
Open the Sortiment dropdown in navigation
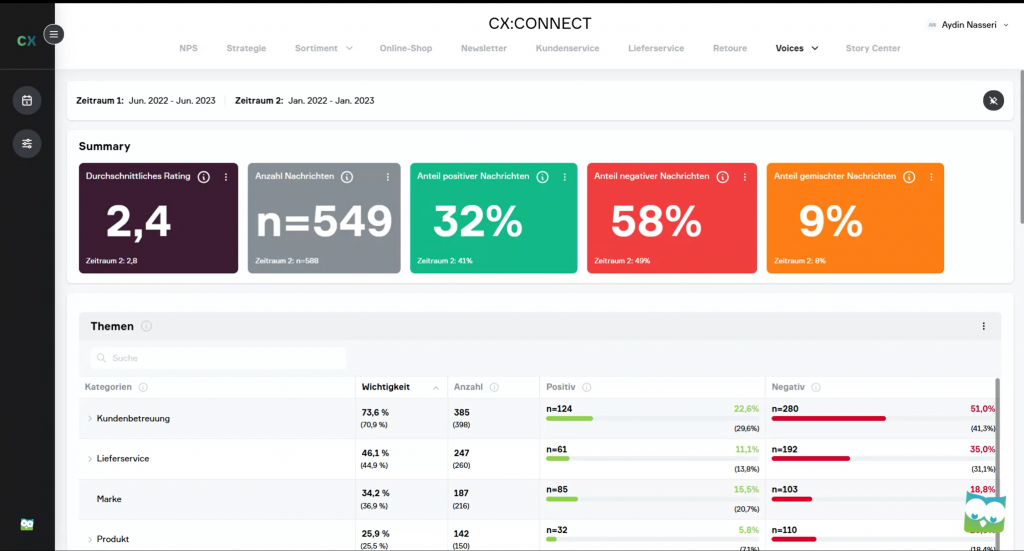tap(323, 48)
